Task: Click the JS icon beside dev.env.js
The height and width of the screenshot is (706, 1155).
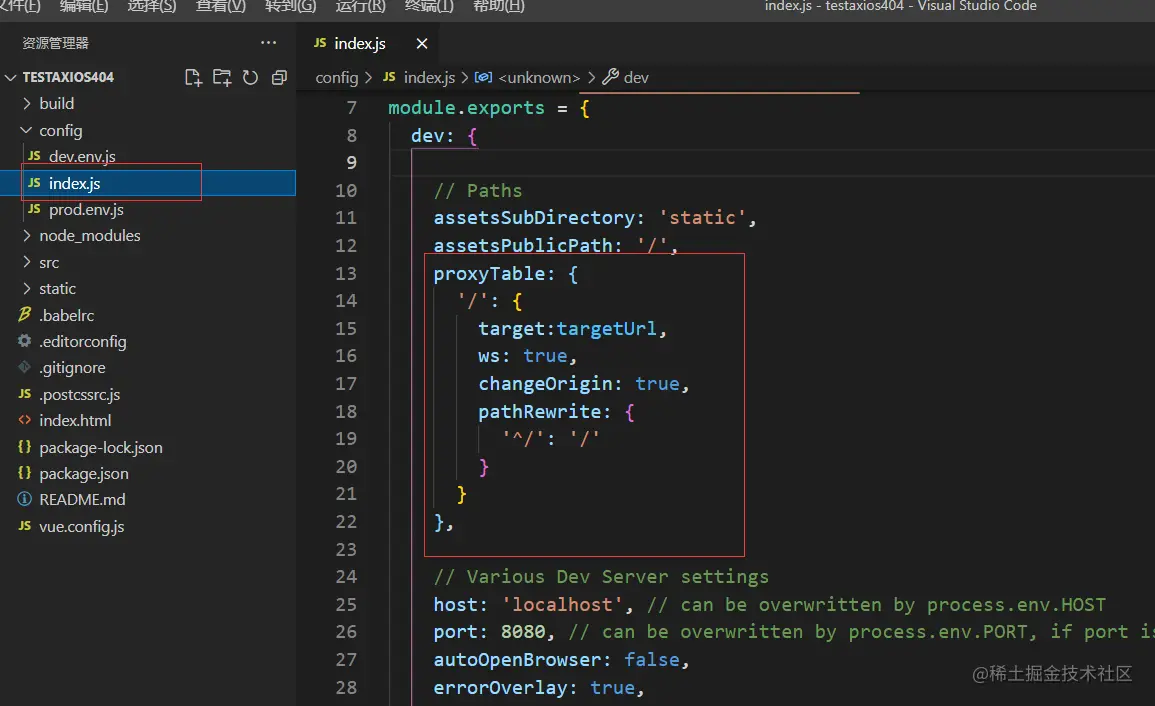Action: pos(34,155)
